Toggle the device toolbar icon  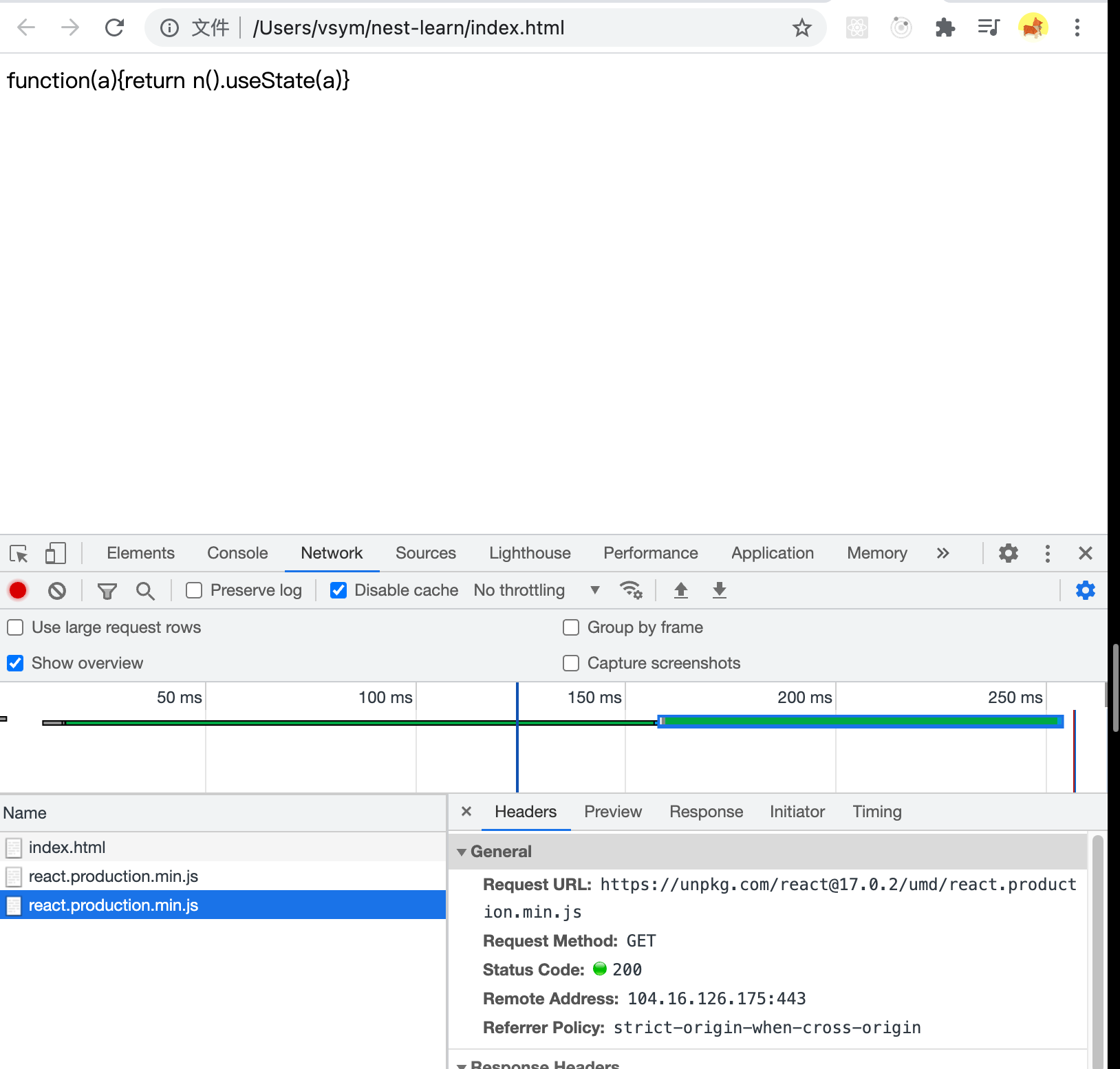tap(55, 554)
